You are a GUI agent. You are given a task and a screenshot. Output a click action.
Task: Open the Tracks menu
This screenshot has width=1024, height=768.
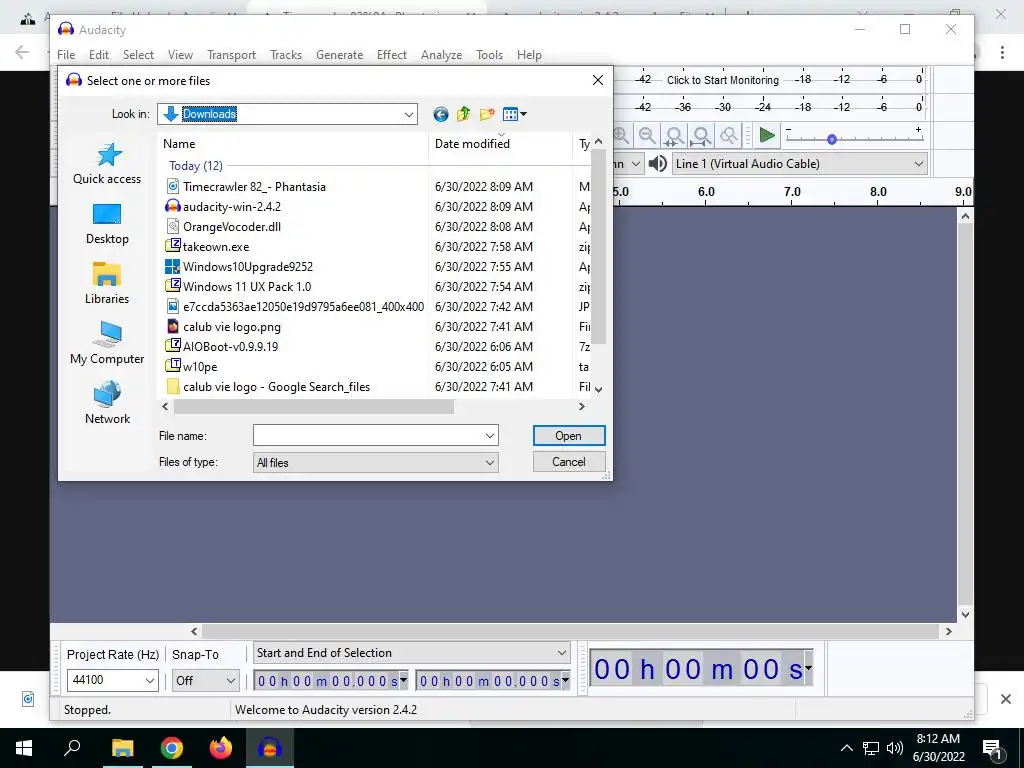(x=286, y=55)
